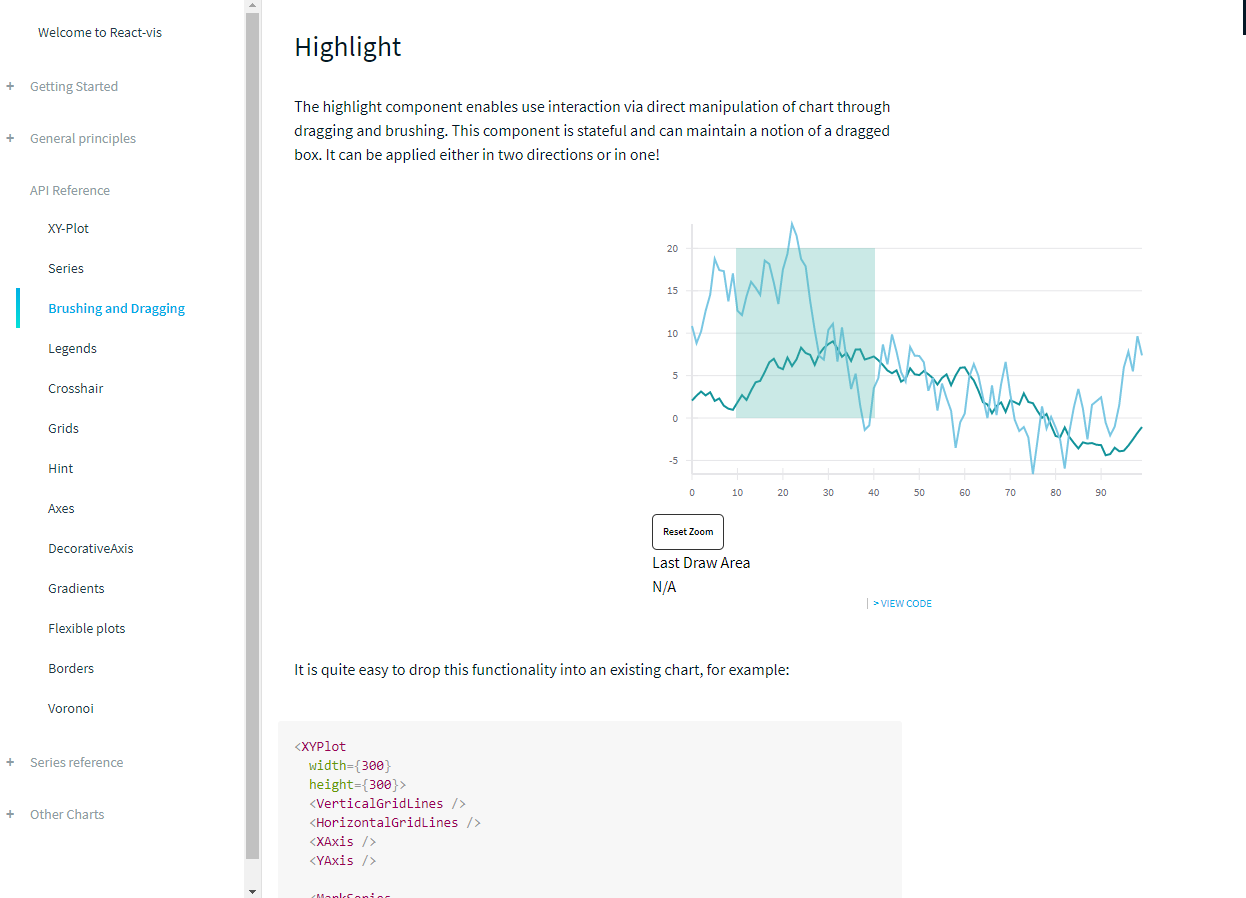
Task: Open the XY-Plot reference page
Action: click(68, 229)
